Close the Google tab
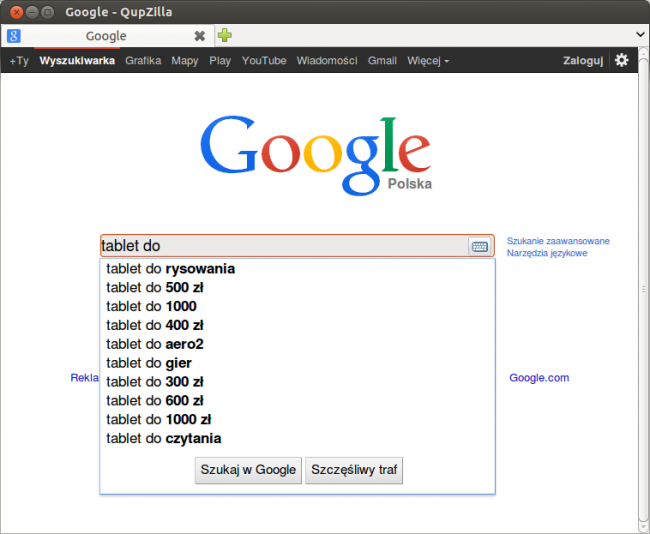Viewport: 650px width, 534px height. [200, 36]
